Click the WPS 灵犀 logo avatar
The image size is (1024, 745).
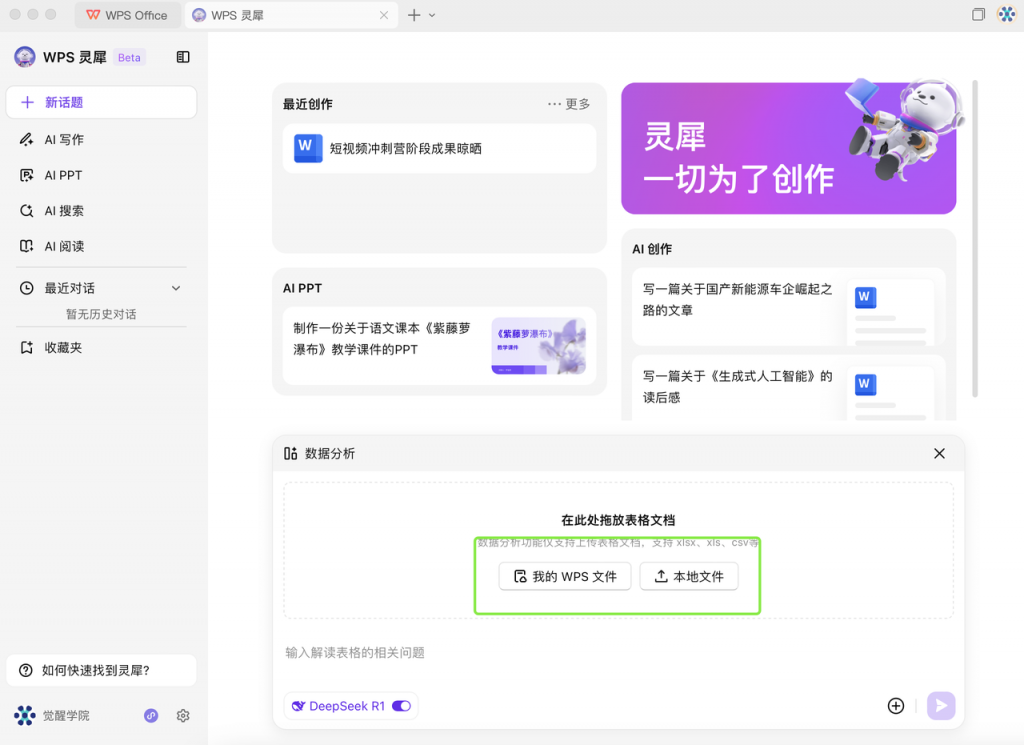[x=25, y=57]
